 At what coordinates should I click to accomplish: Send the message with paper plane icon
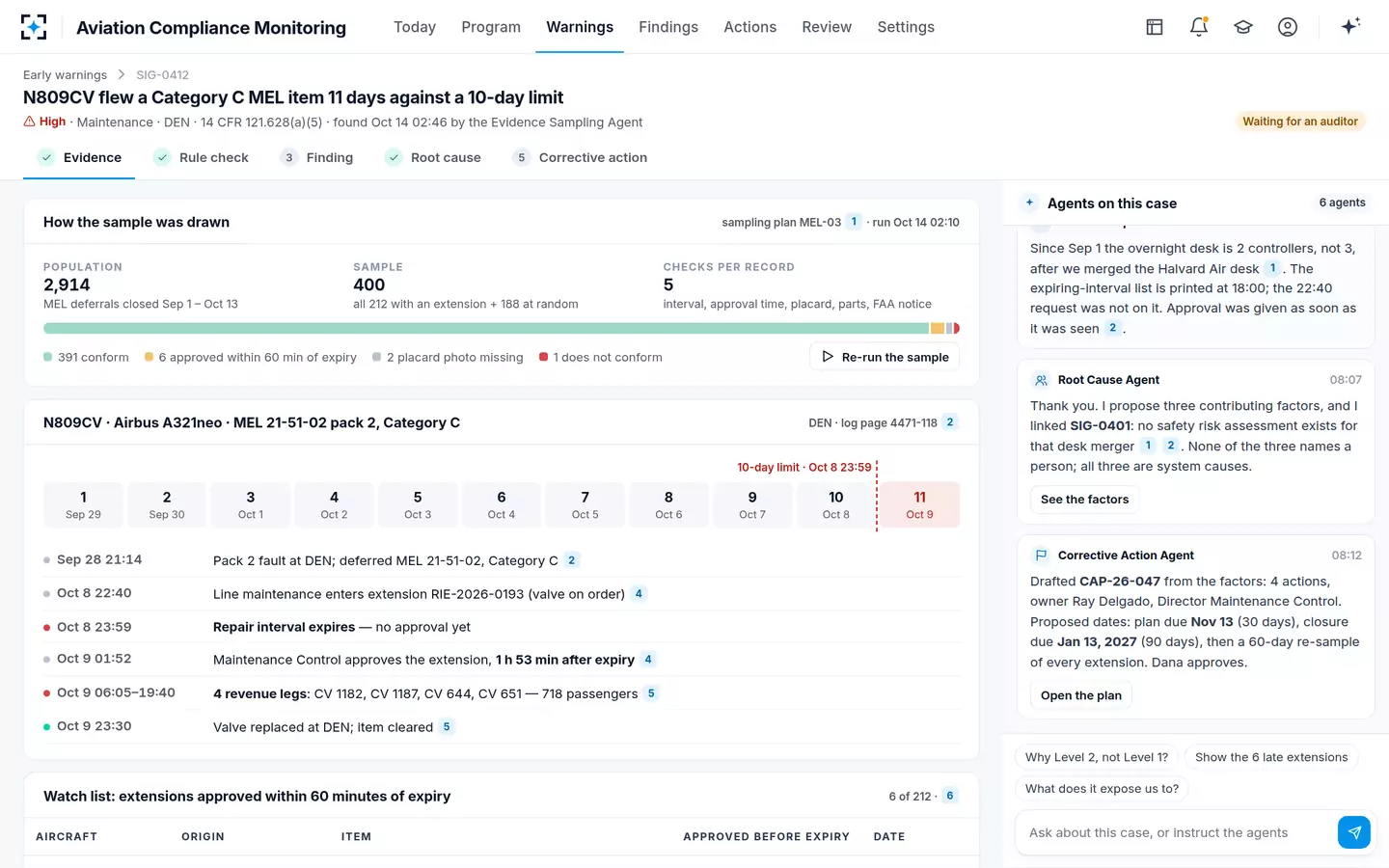pyautogui.click(x=1354, y=832)
